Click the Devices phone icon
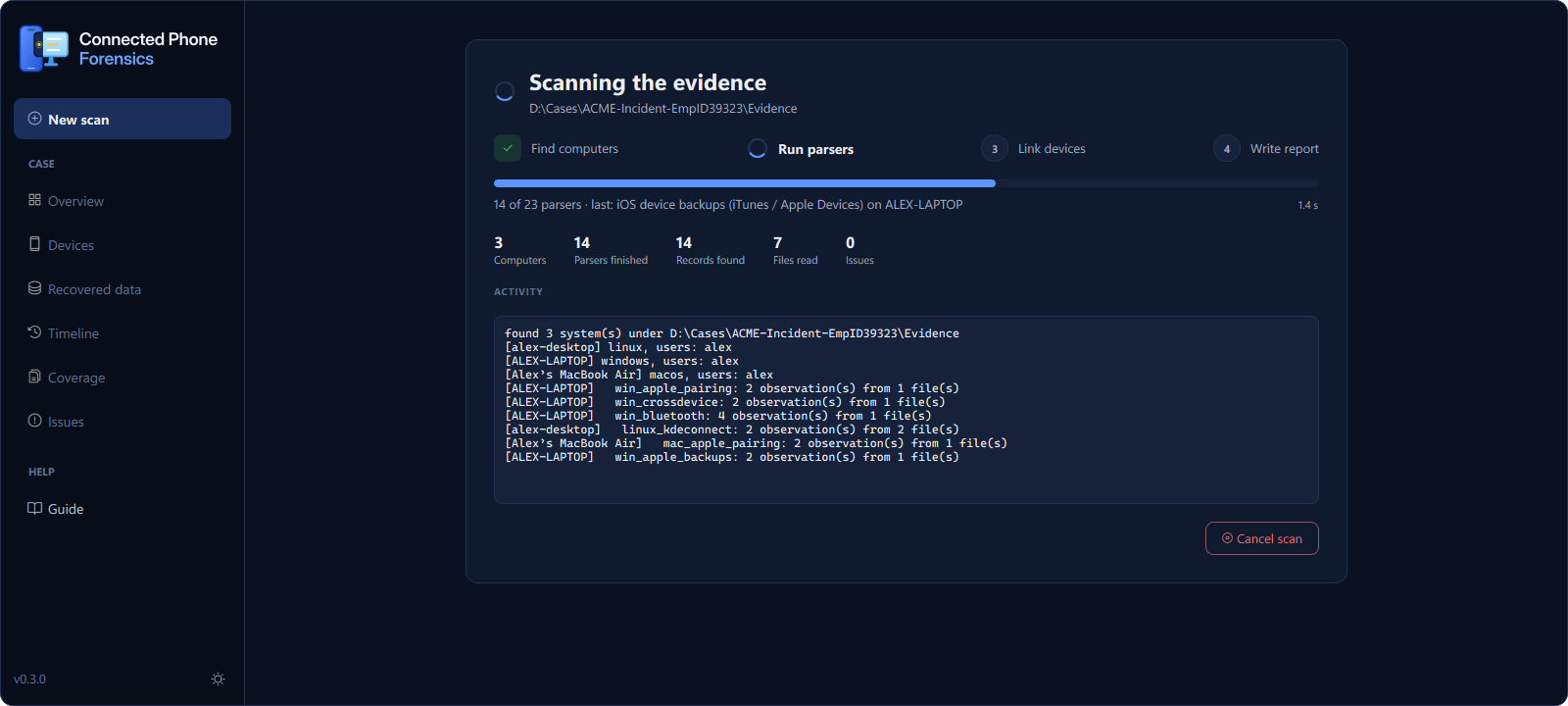Image resolution: width=1568 pixels, height=706 pixels. [34, 244]
